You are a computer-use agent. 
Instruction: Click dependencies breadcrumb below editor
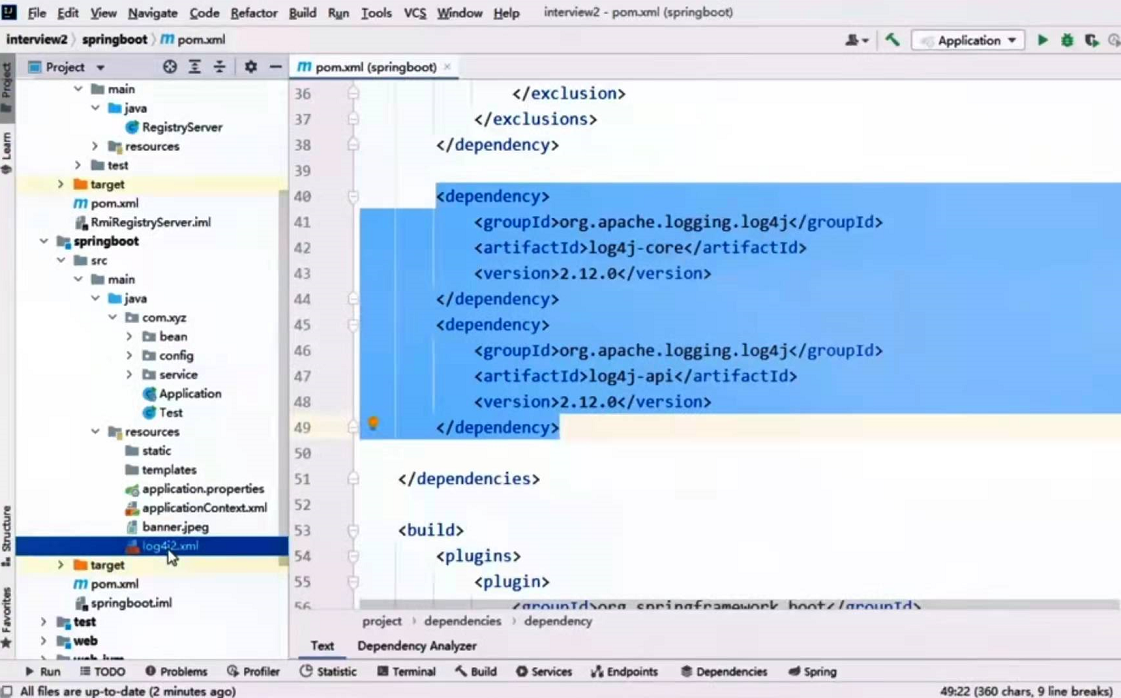pos(463,621)
